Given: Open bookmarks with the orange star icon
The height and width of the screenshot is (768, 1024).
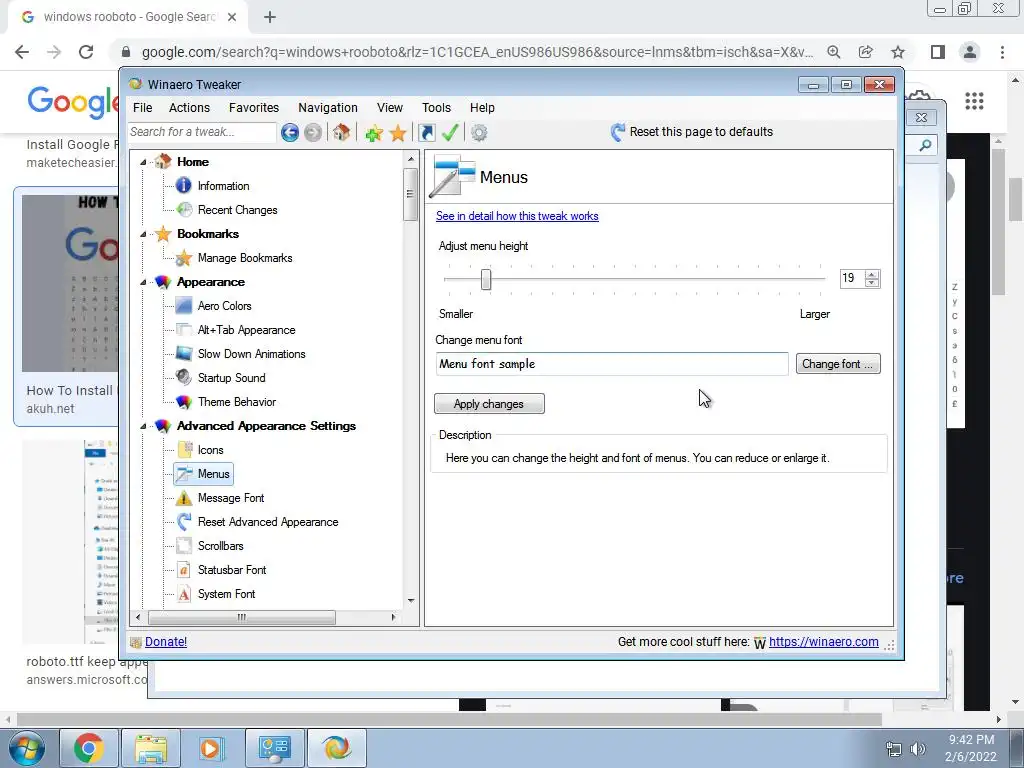Looking at the screenshot, I should click(398, 133).
